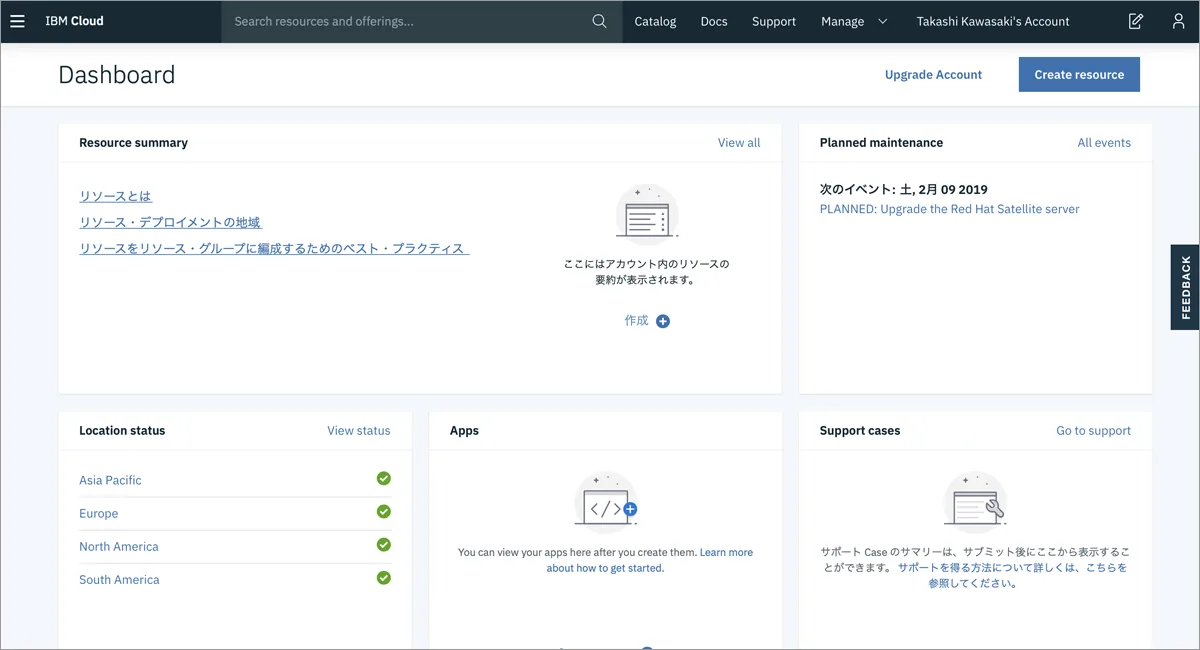
Task: Click the Apps card title
Action: click(464, 431)
